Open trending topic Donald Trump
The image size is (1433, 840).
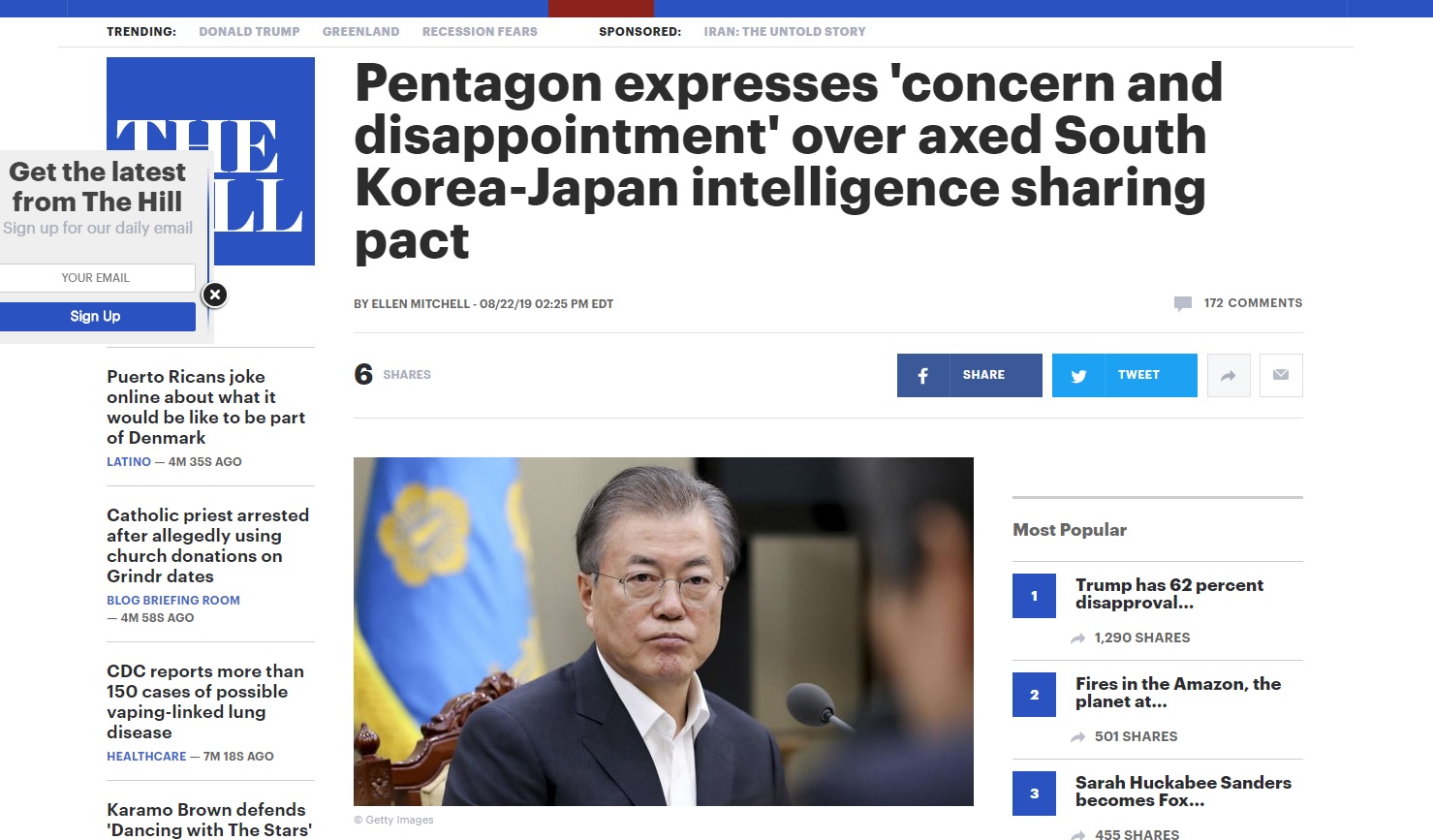249,32
